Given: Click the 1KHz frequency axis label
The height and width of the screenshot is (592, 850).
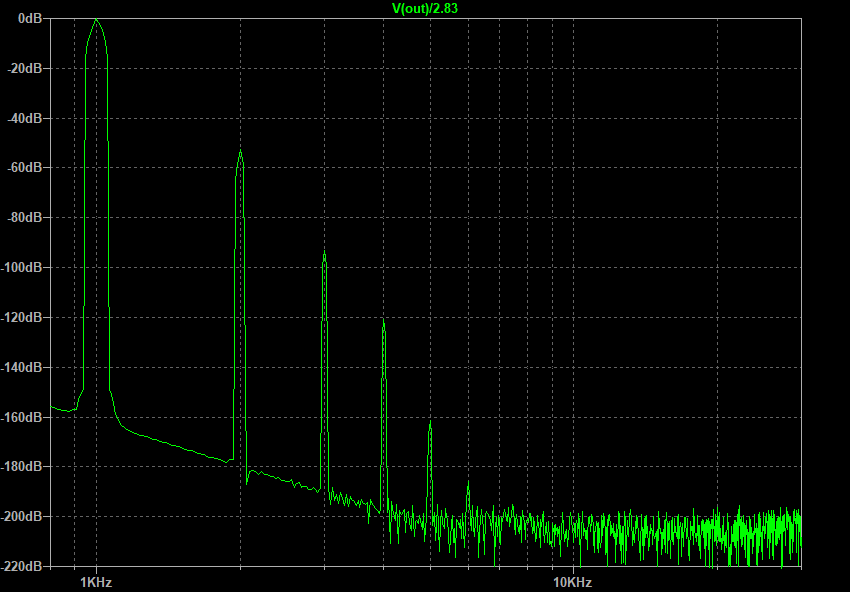Looking at the screenshot, I should tap(96, 583).
